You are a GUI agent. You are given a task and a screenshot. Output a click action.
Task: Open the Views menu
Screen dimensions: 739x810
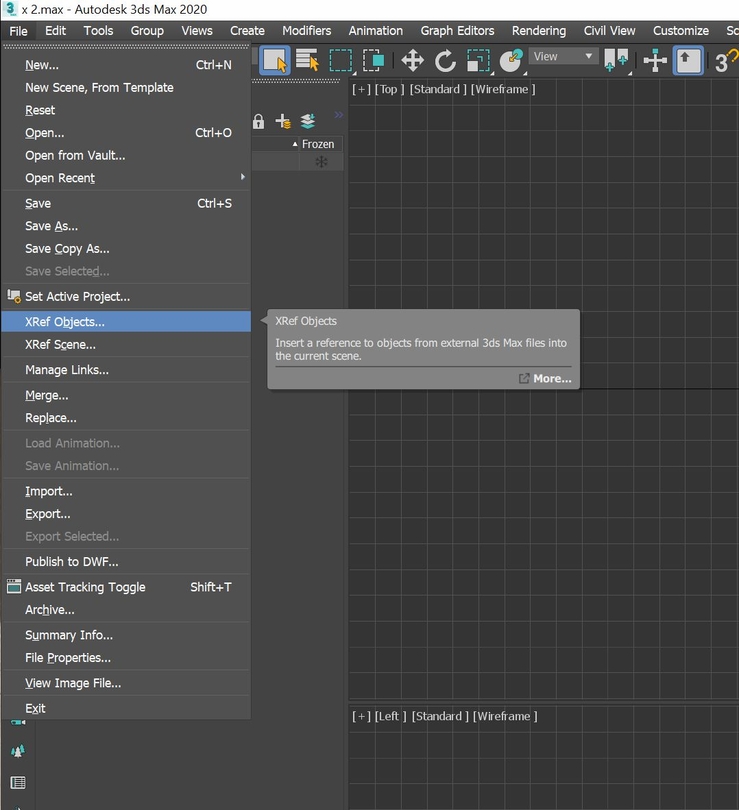[197, 31]
